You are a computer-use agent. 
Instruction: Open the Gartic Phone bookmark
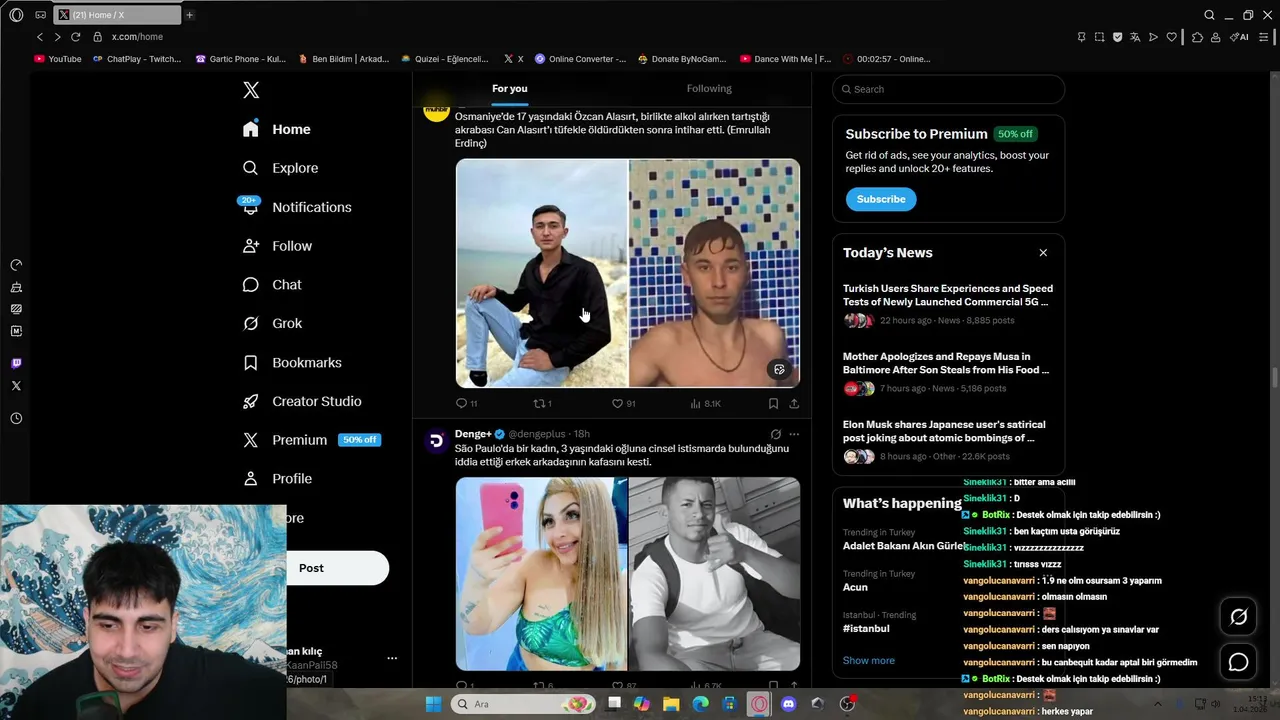coord(240,59)
